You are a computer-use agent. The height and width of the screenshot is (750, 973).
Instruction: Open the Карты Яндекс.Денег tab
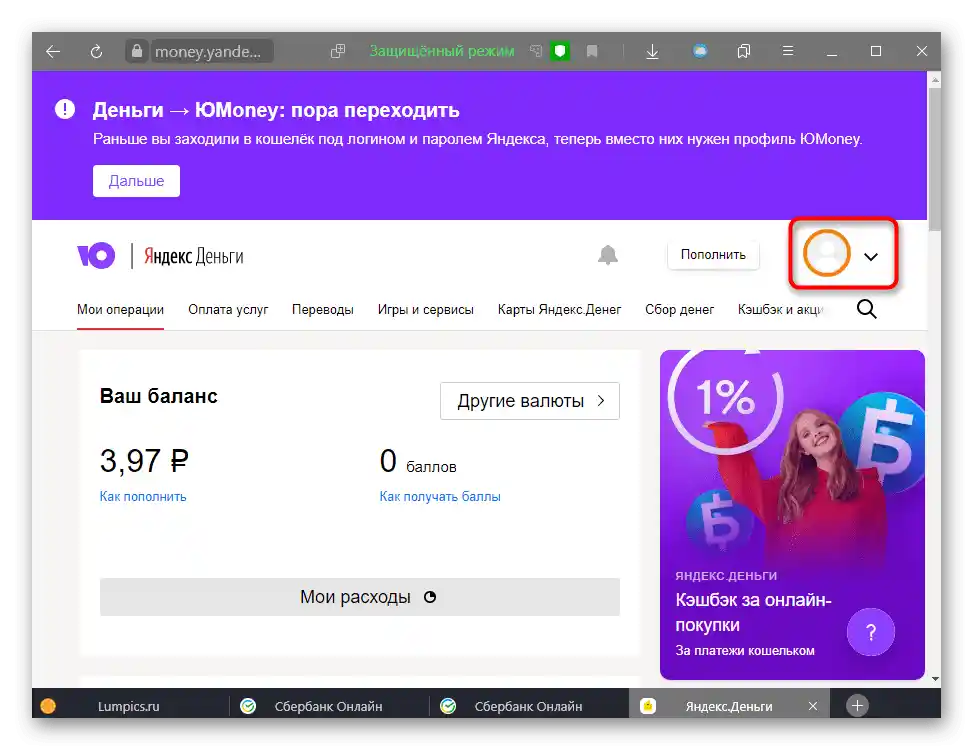559,310
